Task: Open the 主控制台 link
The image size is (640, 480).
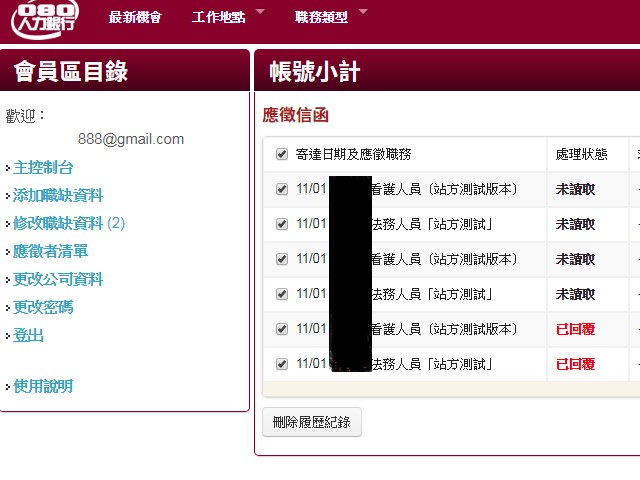Action: click(x=43, y=168)
